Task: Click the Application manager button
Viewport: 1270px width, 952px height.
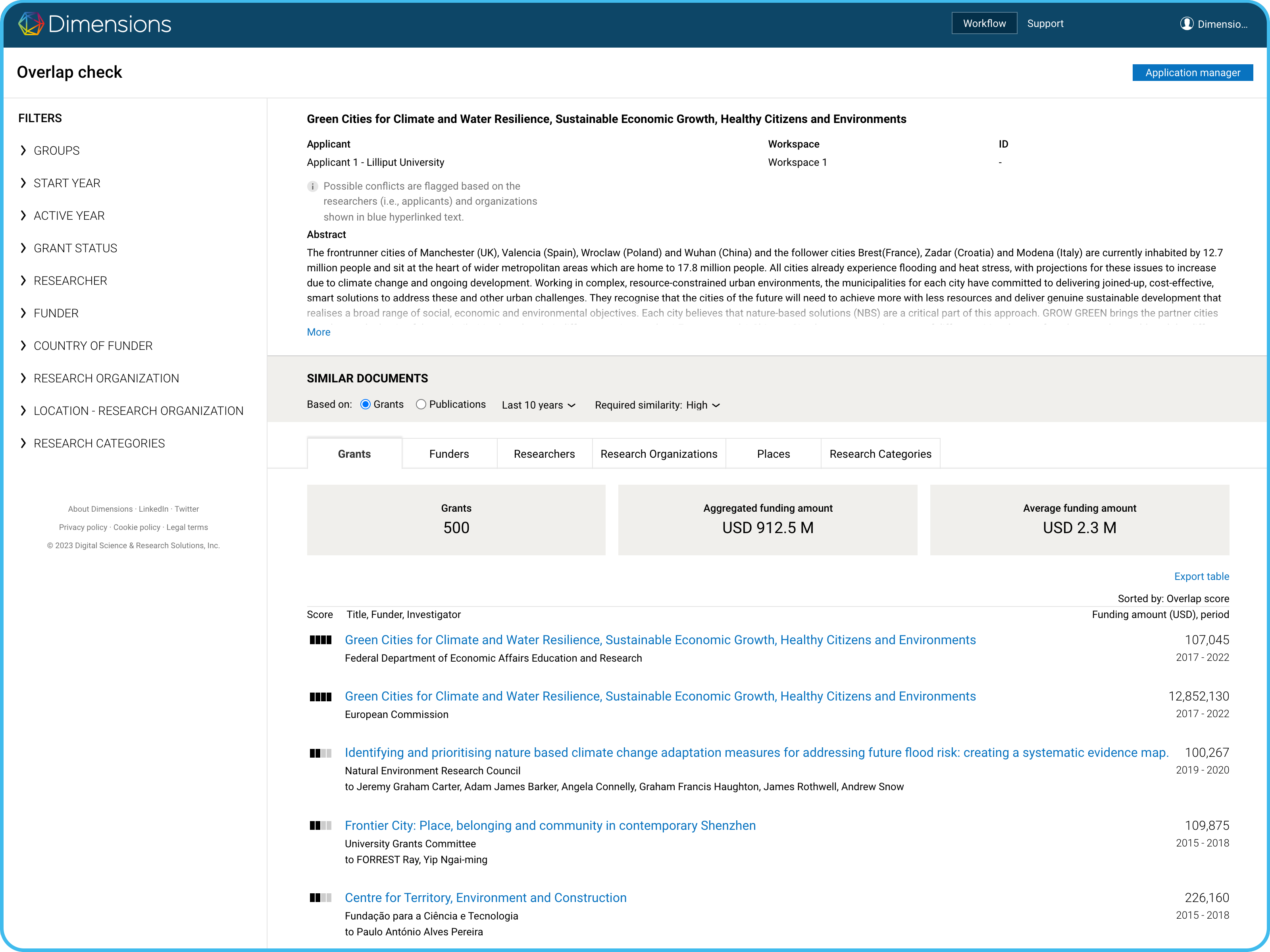Action: [x=1192, y=73]
